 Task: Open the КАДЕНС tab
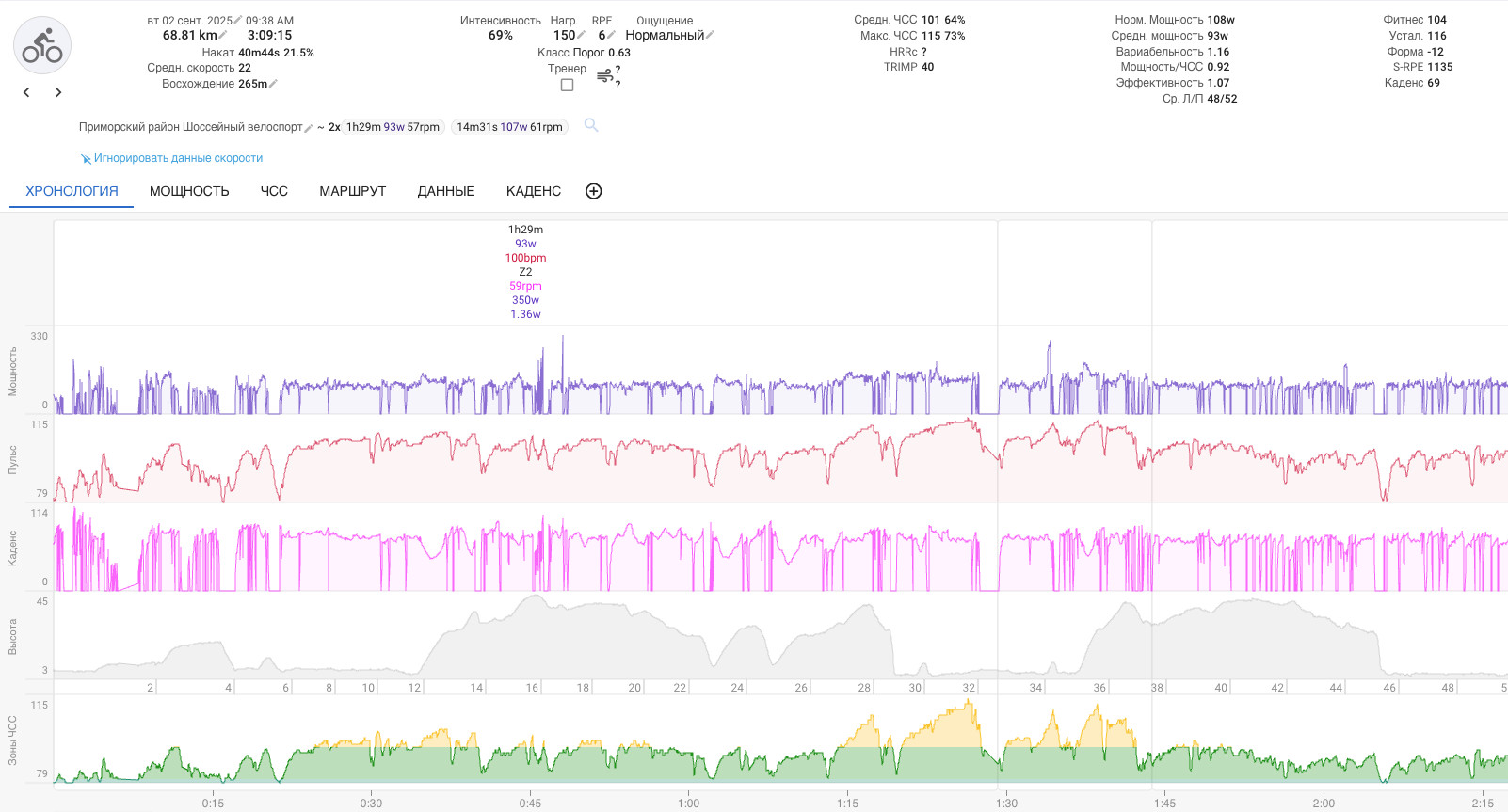coord(534,191)
